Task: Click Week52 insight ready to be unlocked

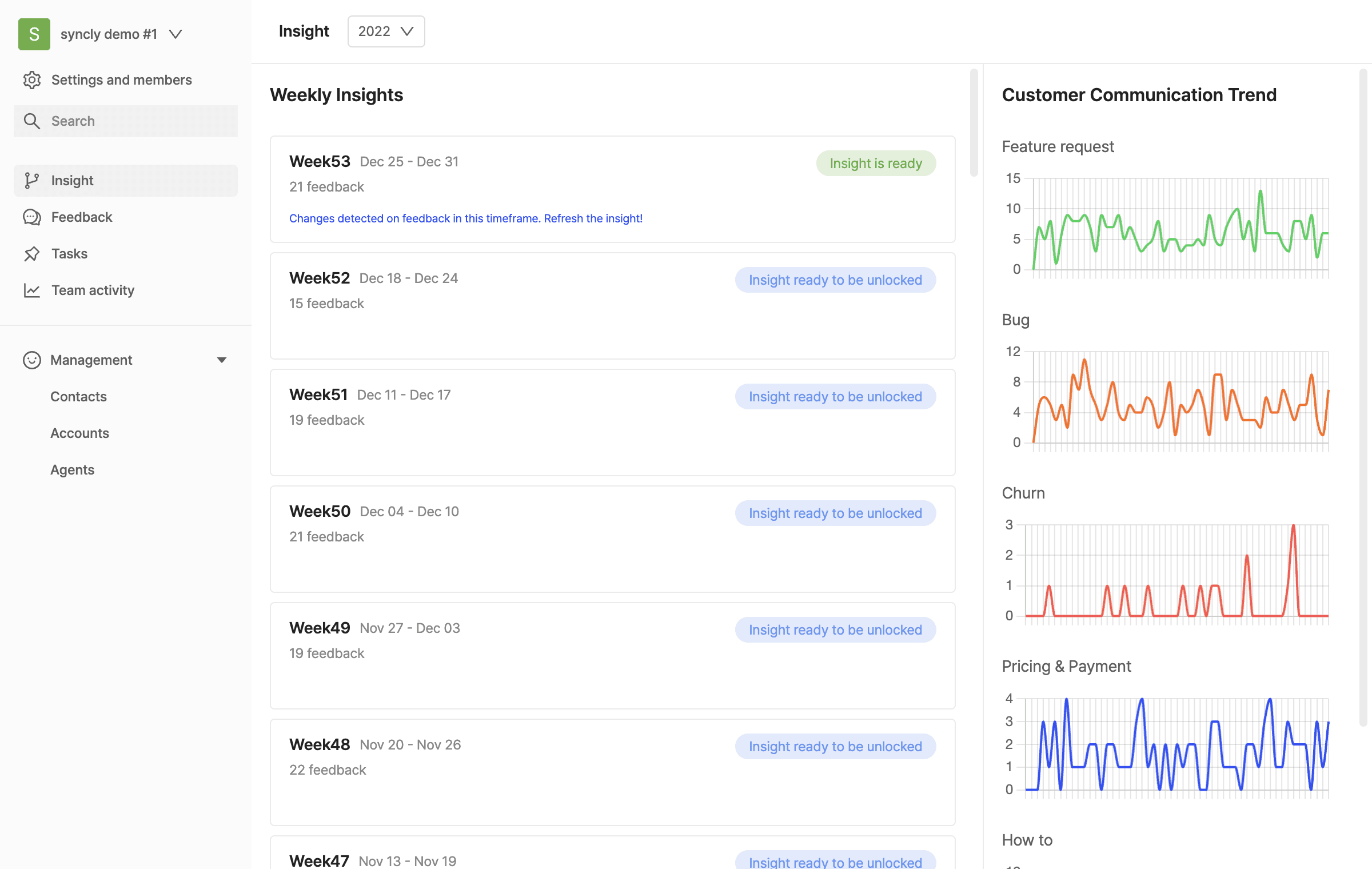Action: [835, 279]
